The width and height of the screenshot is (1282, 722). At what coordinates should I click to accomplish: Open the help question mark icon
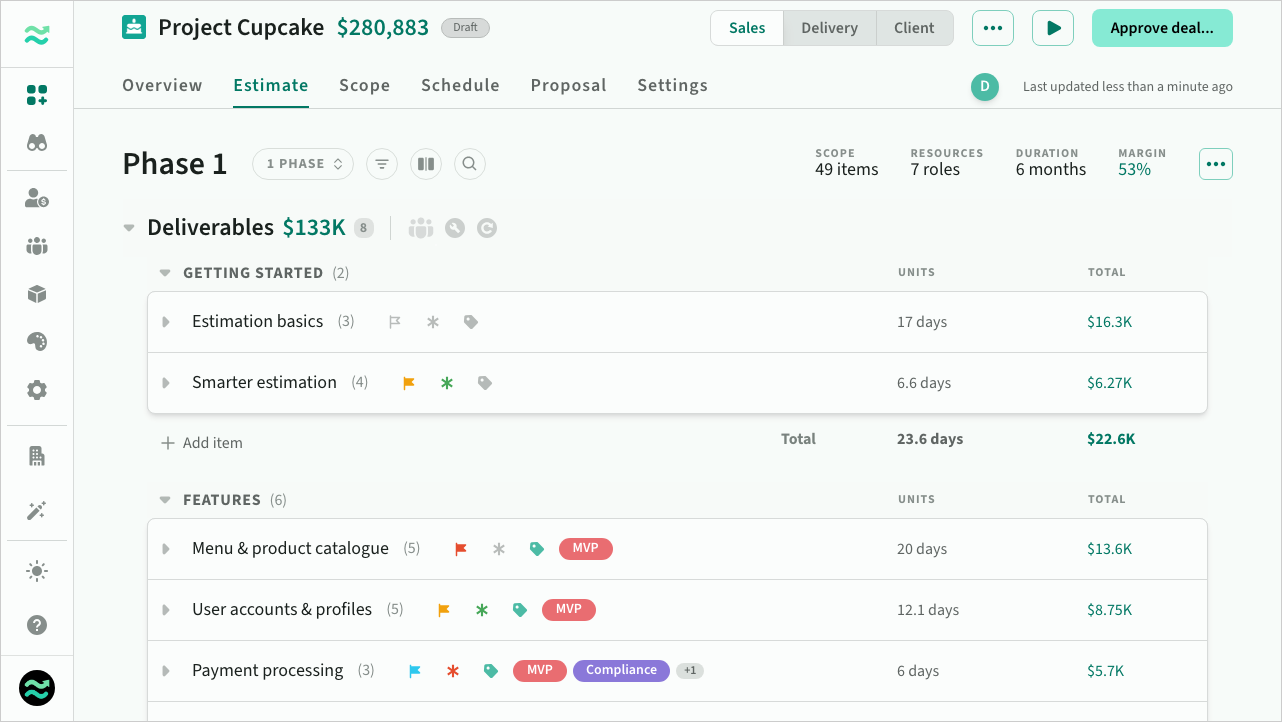pos(37,625)
